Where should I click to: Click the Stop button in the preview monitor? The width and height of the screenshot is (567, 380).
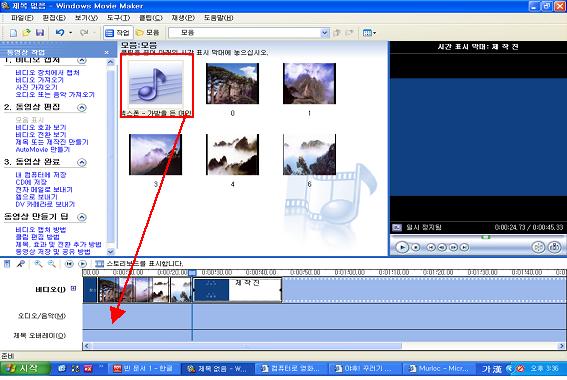pos(416,247)
